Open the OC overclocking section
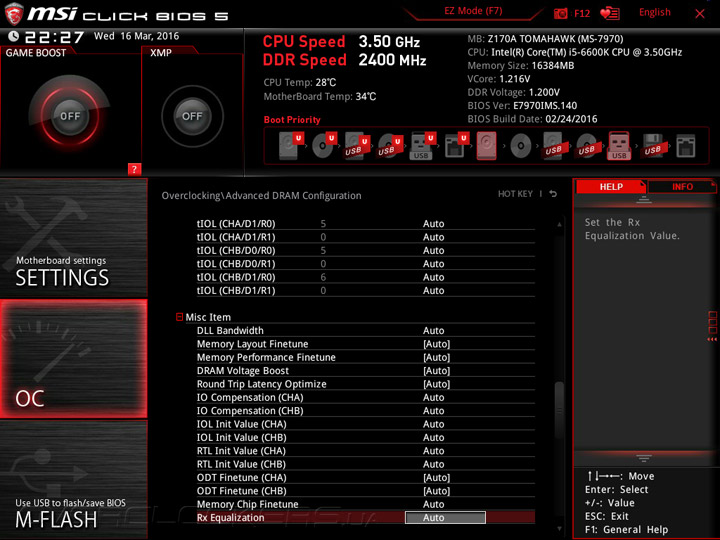 click(73, 359)
